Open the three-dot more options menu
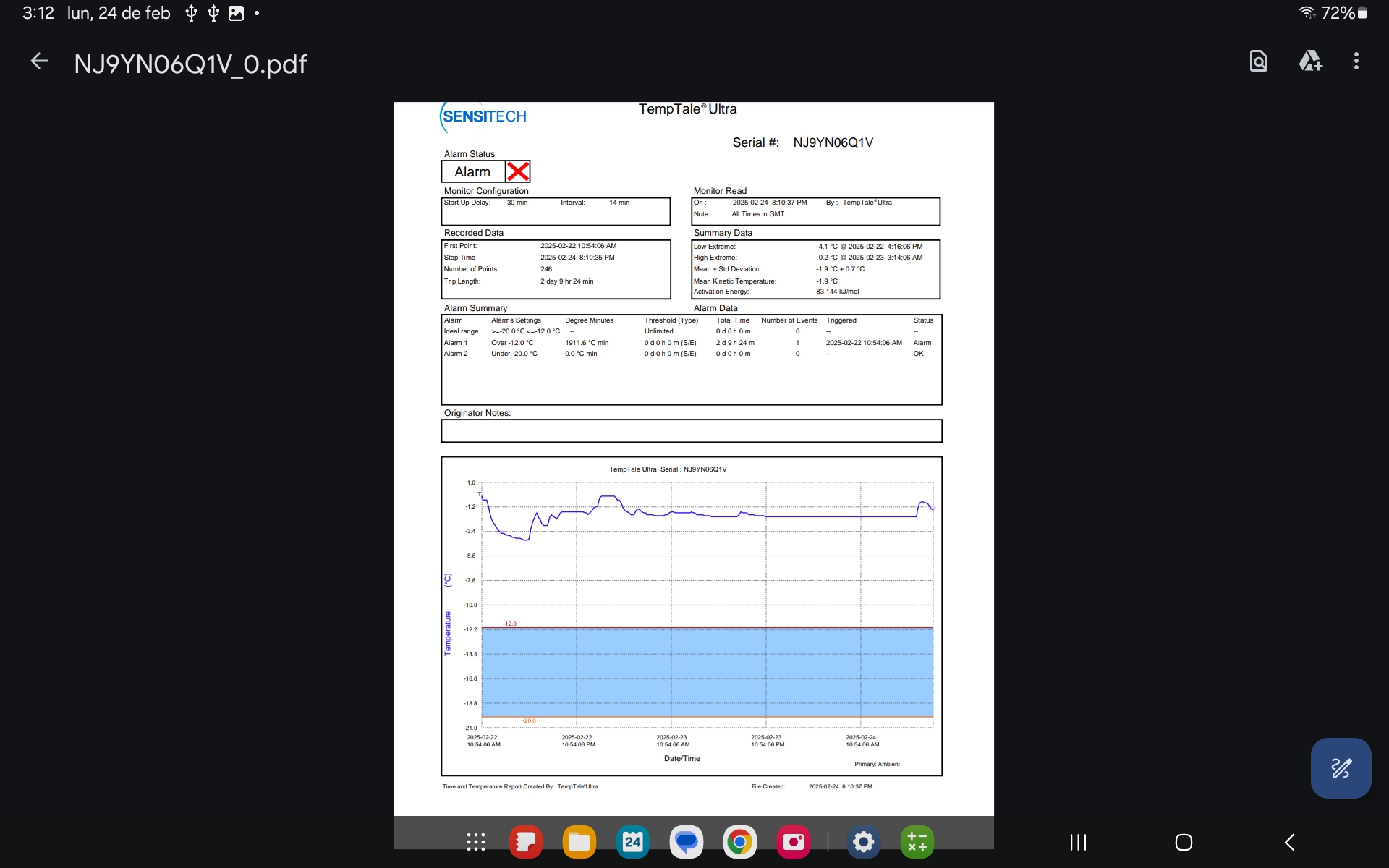 [x=1356, y=61]
